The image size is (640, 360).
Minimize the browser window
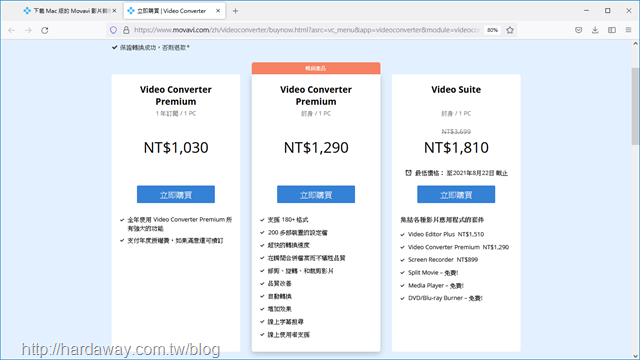tap(587, 11)
